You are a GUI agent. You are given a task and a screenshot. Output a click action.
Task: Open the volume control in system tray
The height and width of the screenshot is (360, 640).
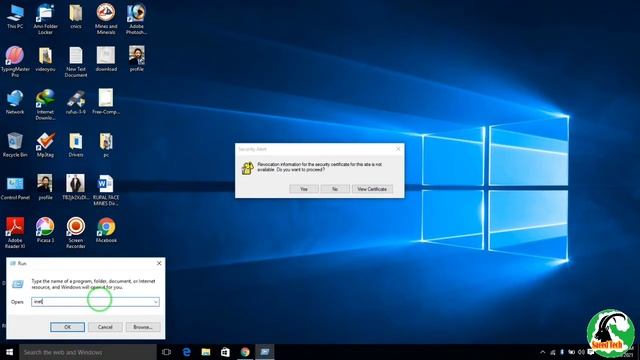pyautogui.click(x=581, y=352)
